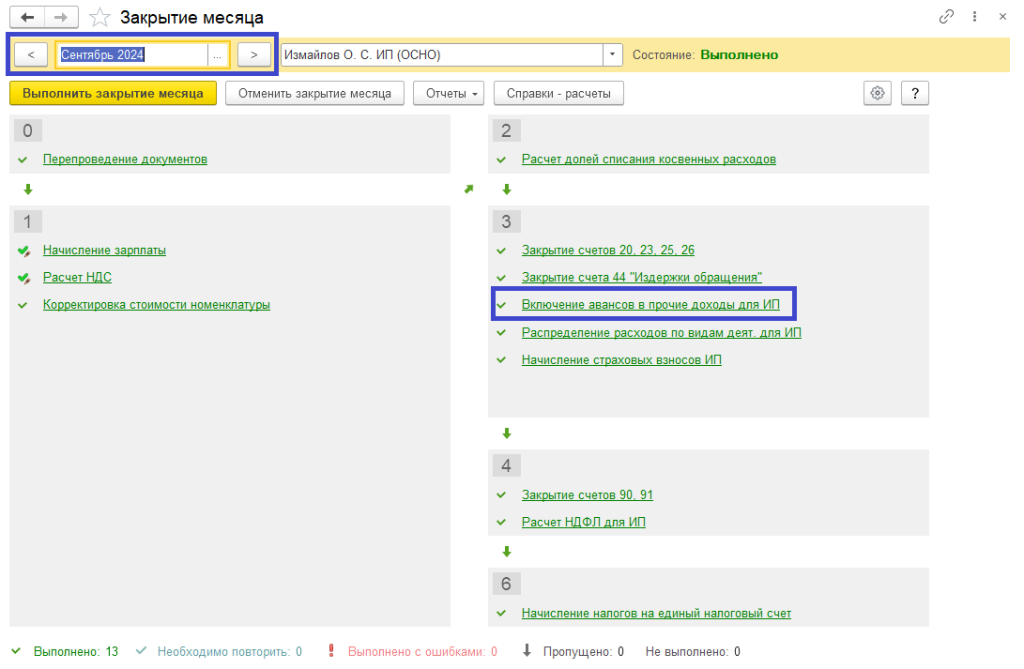Open period picker with ellipsis button
The image size is (1024, 669).
point(218,55)
